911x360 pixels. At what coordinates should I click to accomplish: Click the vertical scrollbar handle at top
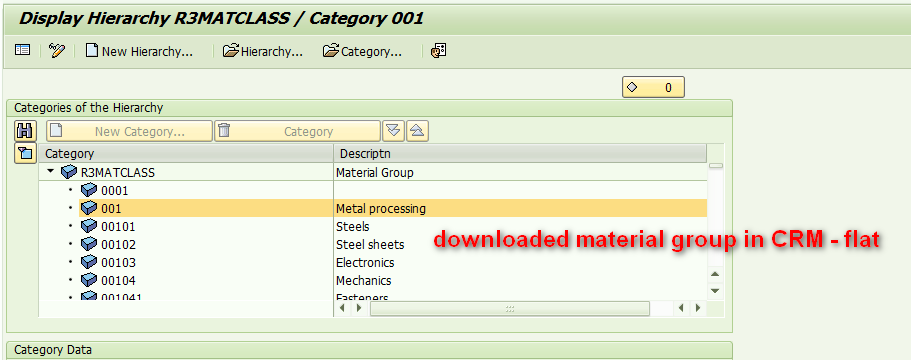coord(716,165)
